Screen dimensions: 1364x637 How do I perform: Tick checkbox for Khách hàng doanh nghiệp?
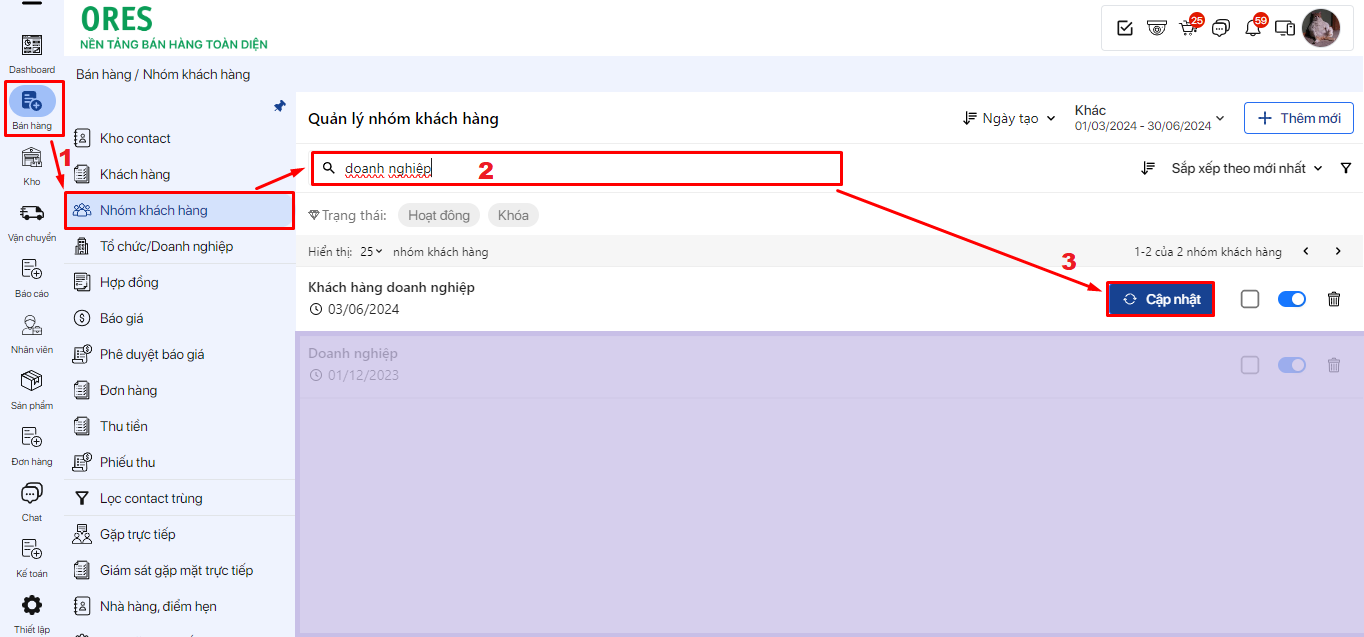coord(1250,299)
